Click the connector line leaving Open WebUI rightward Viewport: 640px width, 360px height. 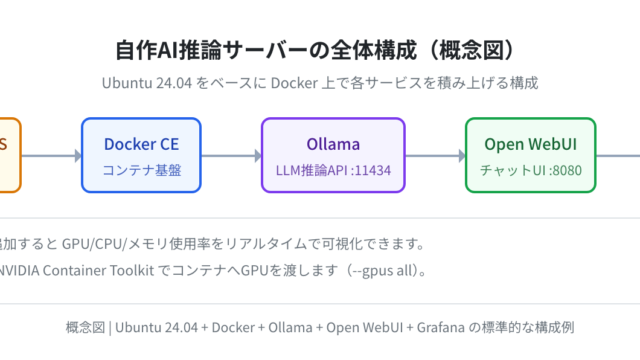pos(618,156)
